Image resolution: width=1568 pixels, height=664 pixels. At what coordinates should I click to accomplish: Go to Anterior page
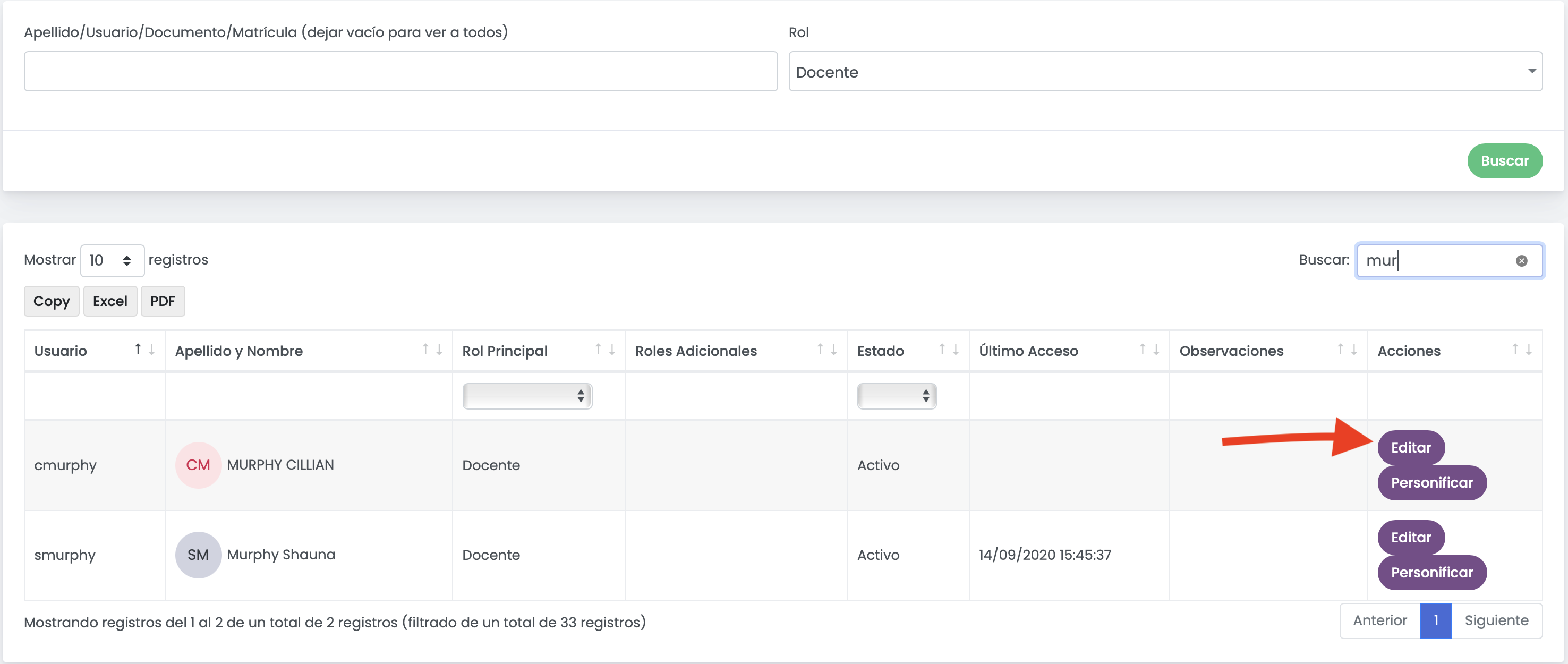tap(1380, 620)
